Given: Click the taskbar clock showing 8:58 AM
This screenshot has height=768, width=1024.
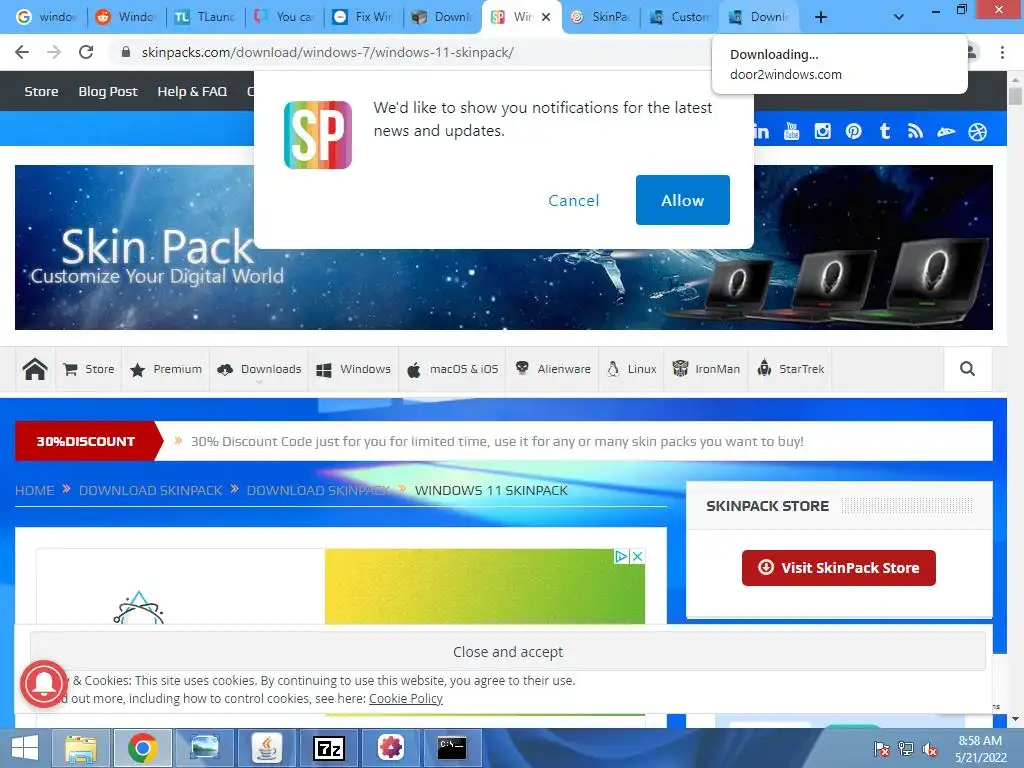Looking at the screenshot, I should 980,749.
